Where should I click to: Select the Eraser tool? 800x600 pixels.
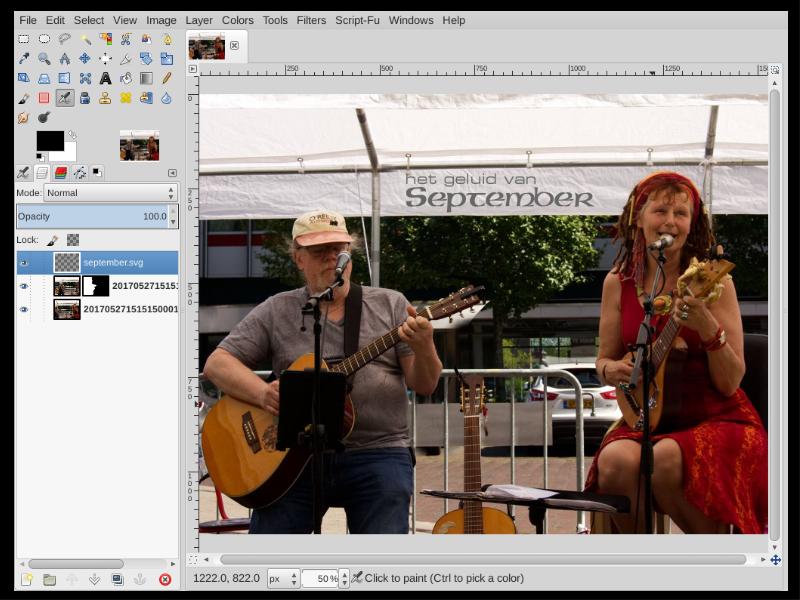point(44,98)
